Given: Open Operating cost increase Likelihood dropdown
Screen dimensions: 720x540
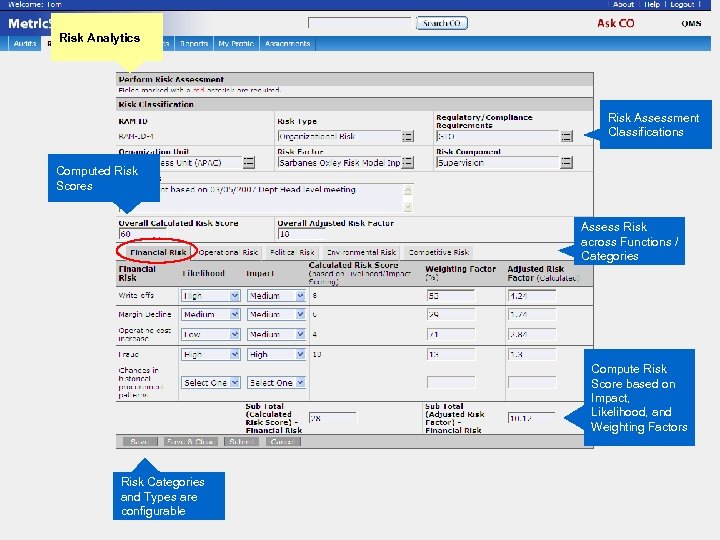Looking at the screenshot, I should [211, 334].
